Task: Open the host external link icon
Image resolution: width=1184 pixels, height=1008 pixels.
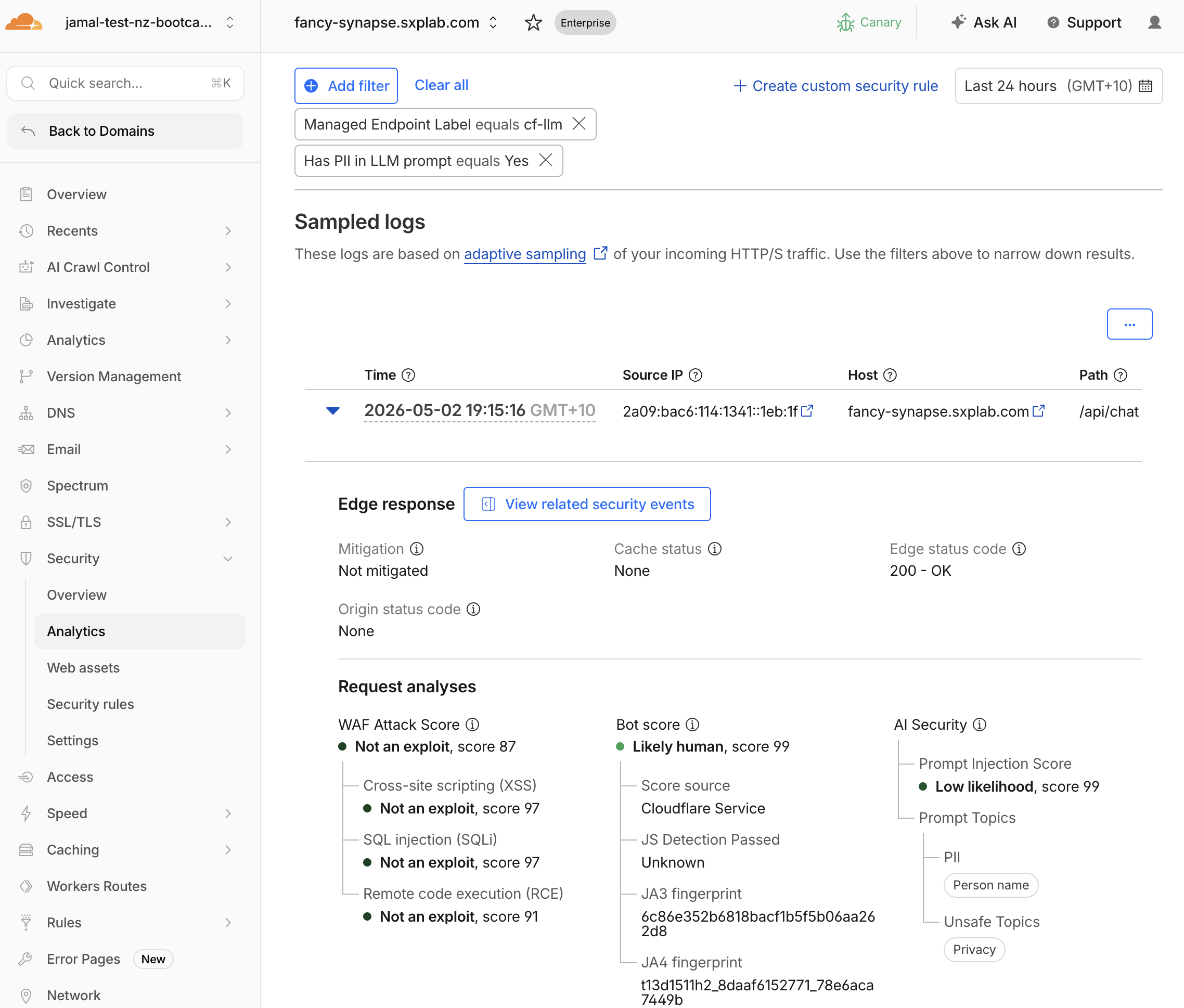Action: point(1038,411)
